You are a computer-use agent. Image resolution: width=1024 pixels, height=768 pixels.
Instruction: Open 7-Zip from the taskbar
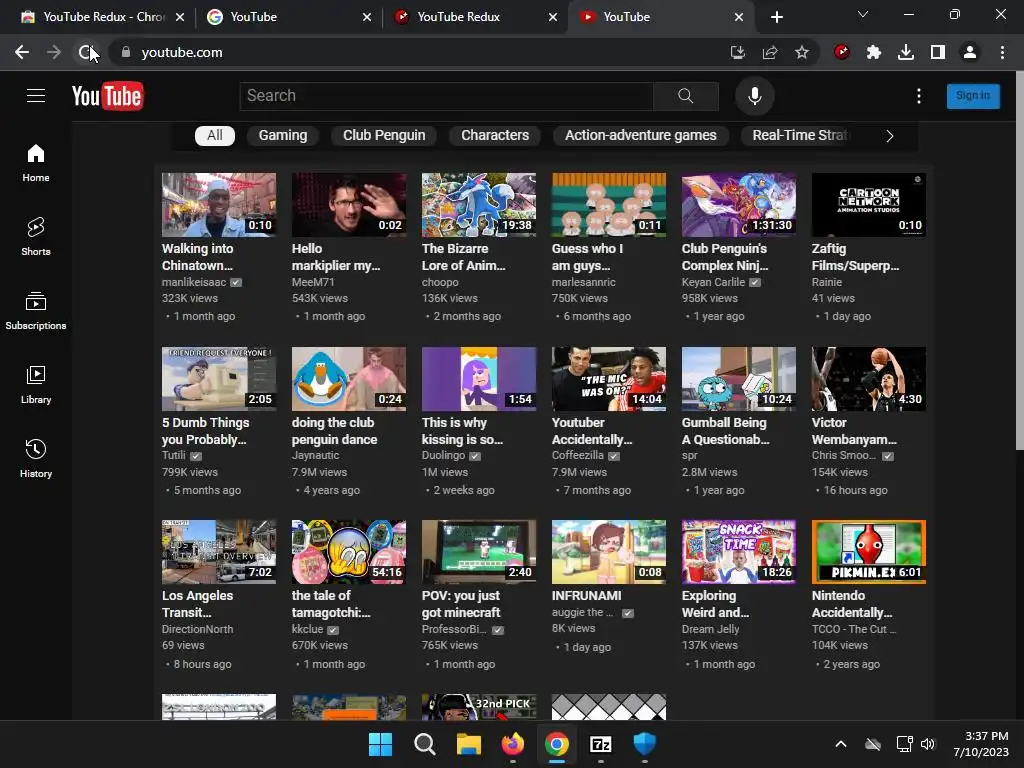(x=601, y=744)
